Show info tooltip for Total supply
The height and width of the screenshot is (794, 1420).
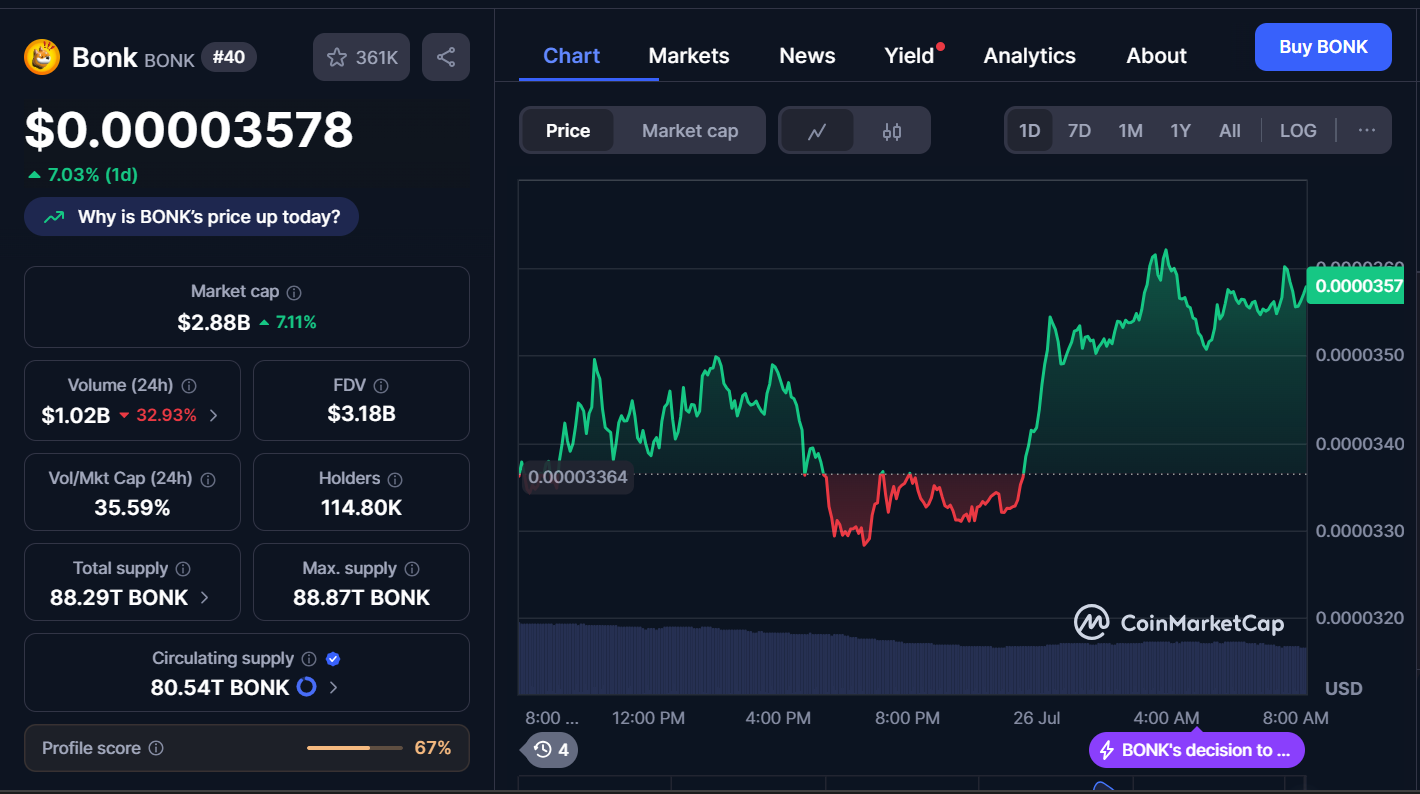pyautogui.click(x=183, y=569)
